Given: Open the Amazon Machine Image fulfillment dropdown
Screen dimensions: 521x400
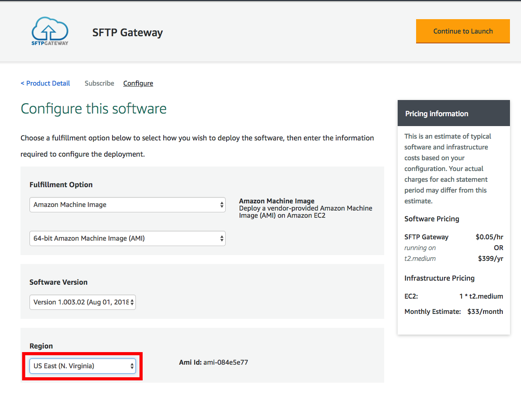Looking at the screenshot, I should [x=127, y=205].
